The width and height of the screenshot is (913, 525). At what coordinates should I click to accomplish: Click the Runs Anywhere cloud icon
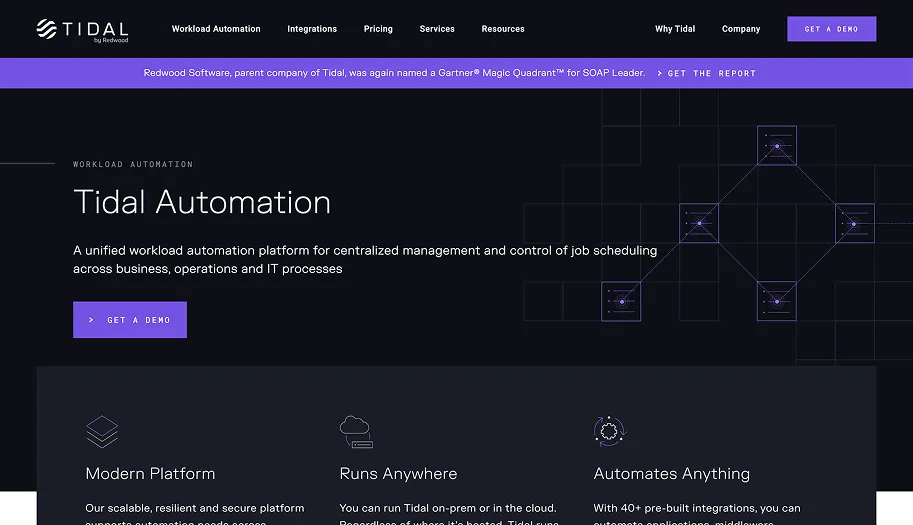point(356,431)
